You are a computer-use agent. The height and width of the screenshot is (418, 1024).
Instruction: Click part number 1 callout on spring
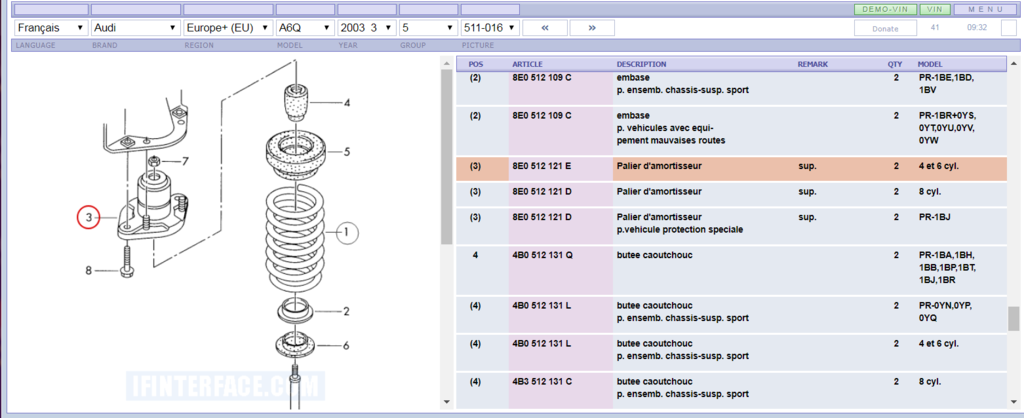coord(345,234)
